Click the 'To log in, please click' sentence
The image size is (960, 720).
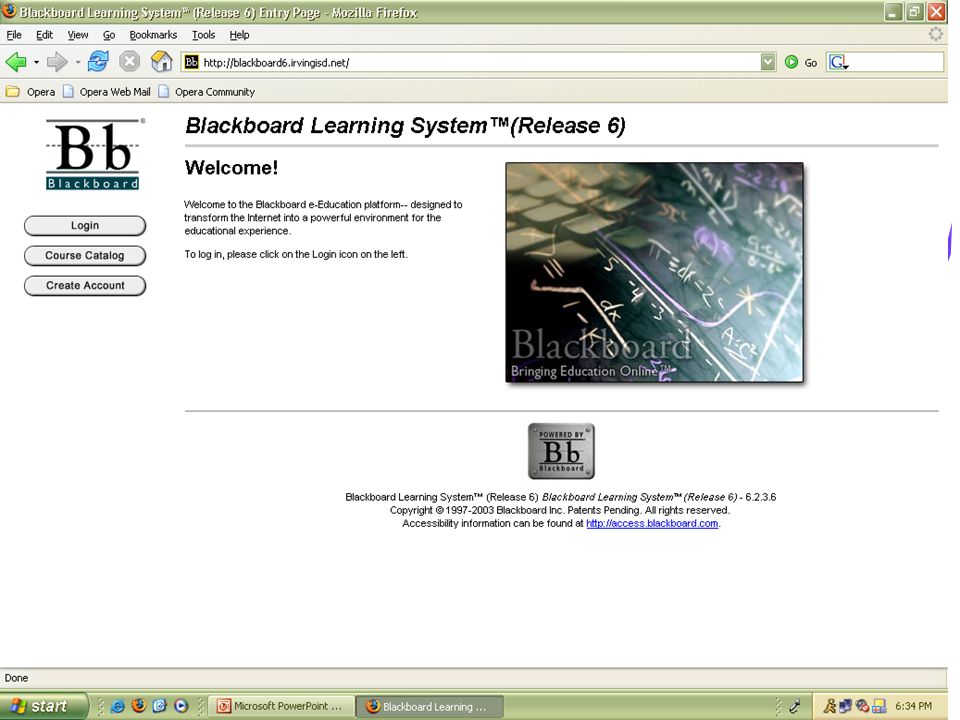(x=296, y=254)
